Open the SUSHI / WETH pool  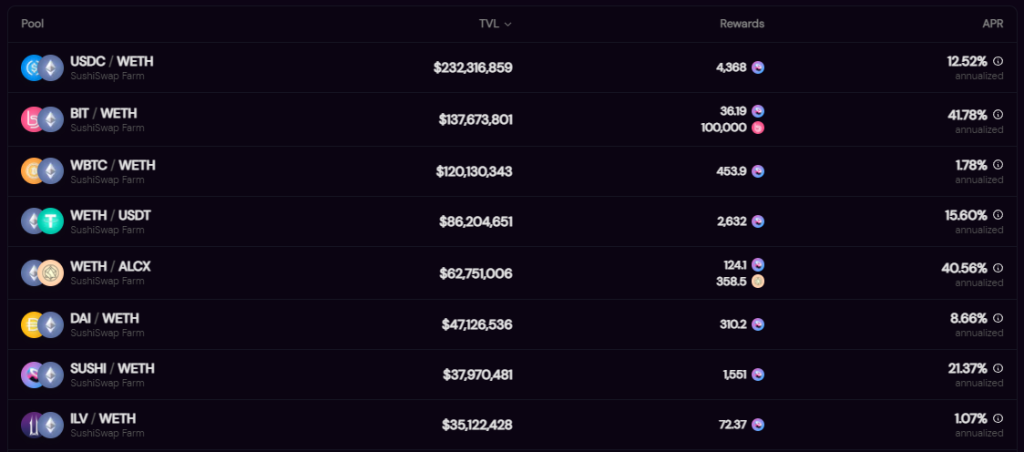[512, 374]
